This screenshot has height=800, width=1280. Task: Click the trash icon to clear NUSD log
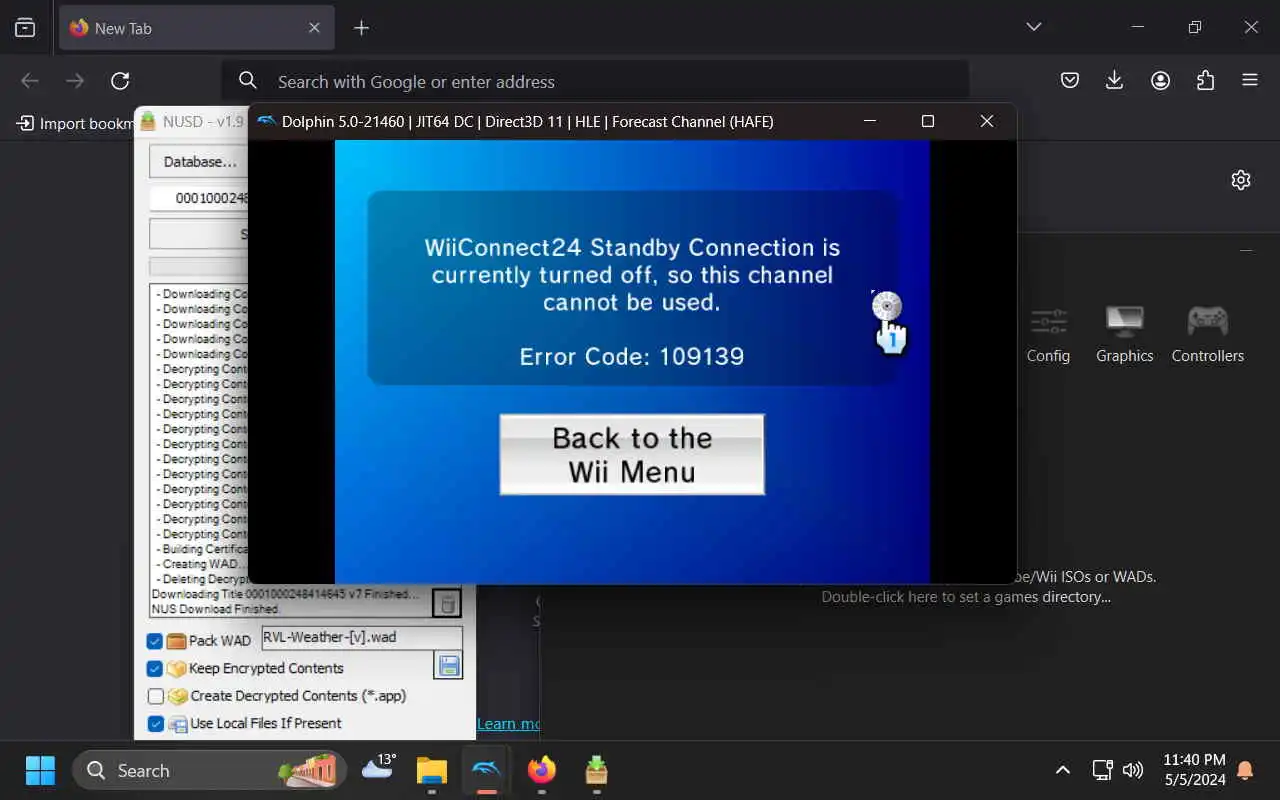pos(448,603)
